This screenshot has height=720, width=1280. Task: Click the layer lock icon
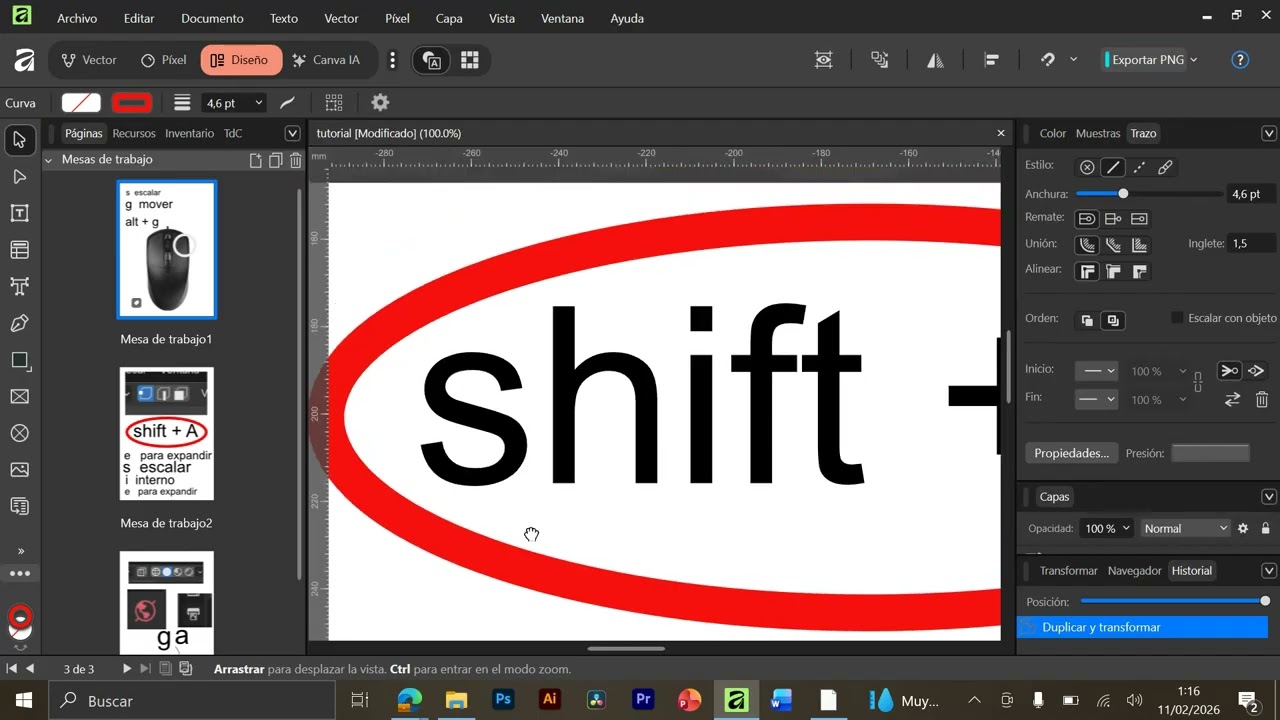click(1266, 528)
